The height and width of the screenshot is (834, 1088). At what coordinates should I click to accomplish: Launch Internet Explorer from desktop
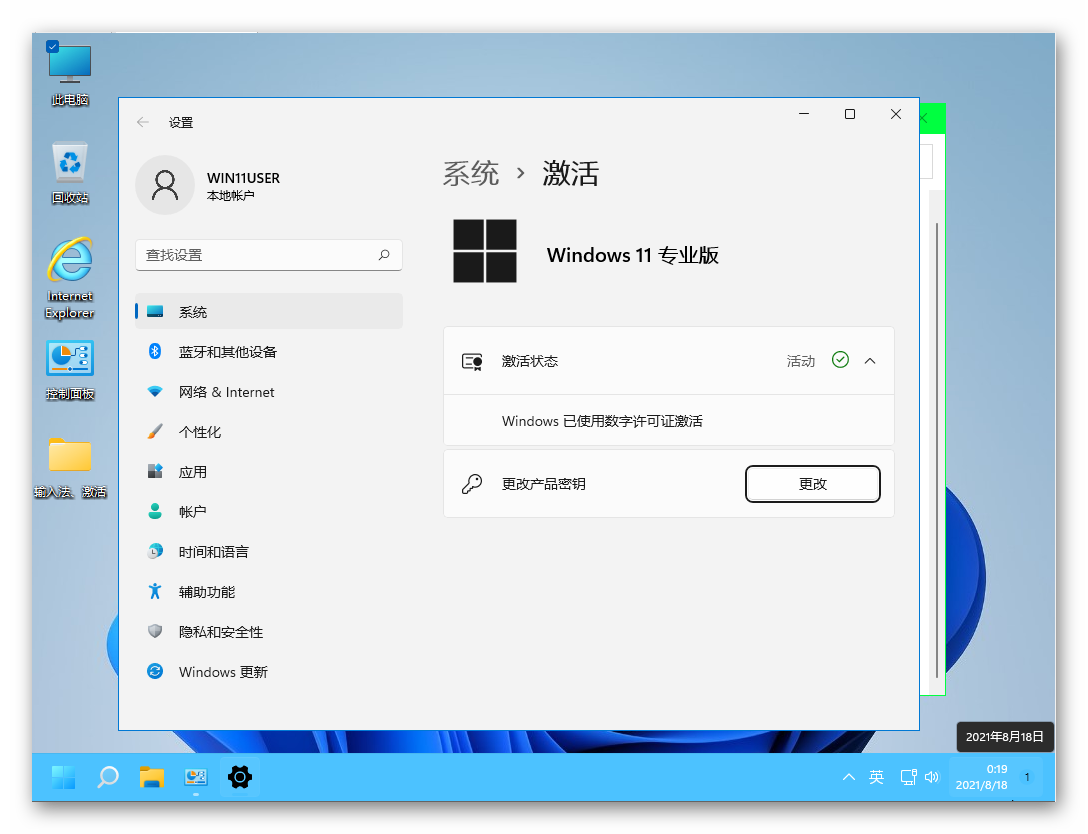[x=69, y=278]
